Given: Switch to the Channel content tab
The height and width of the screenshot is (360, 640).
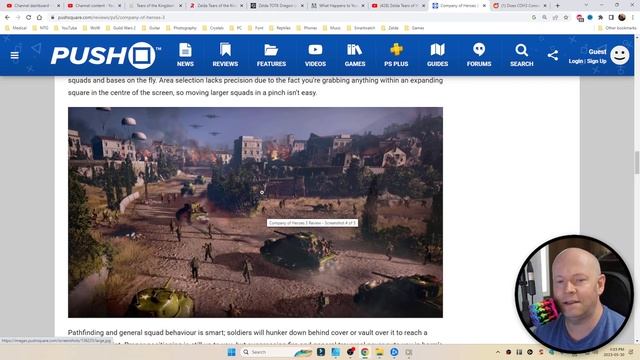Looking at the screenshot, I should 94,6.
